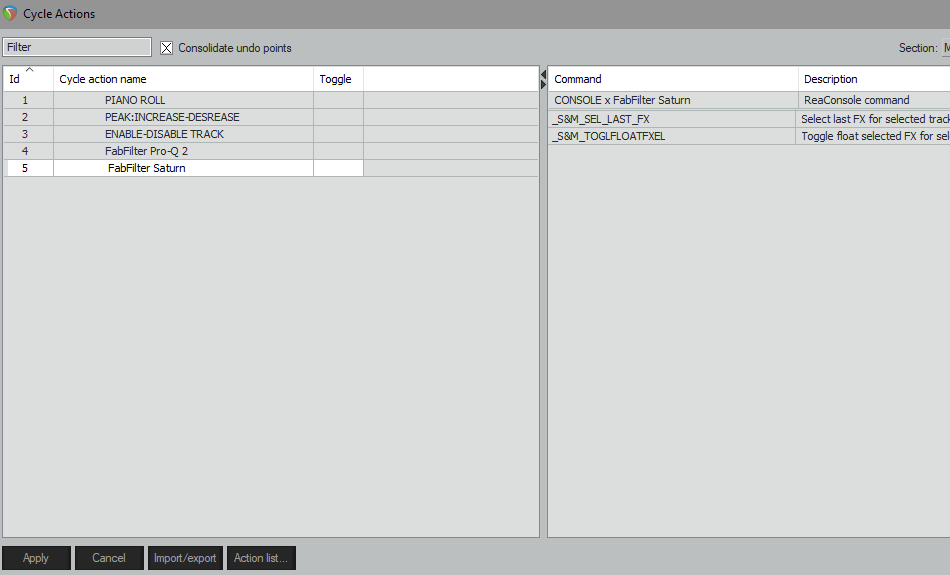Click the Apply button
The height and width of the screenshot is (575, 950).
[36, 558]
